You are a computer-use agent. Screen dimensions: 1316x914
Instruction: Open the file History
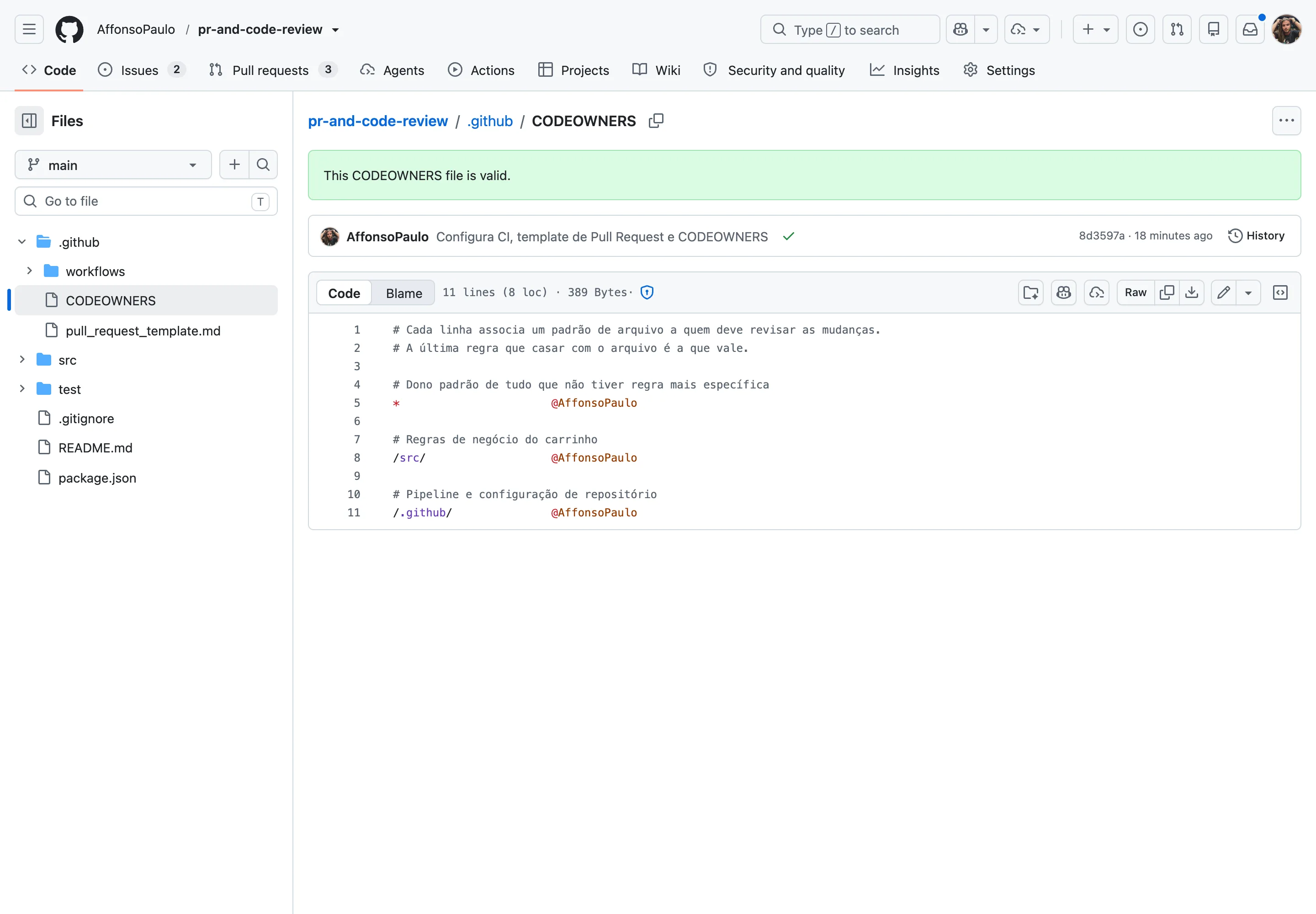pyautogui.click(x=1257, y=236)
